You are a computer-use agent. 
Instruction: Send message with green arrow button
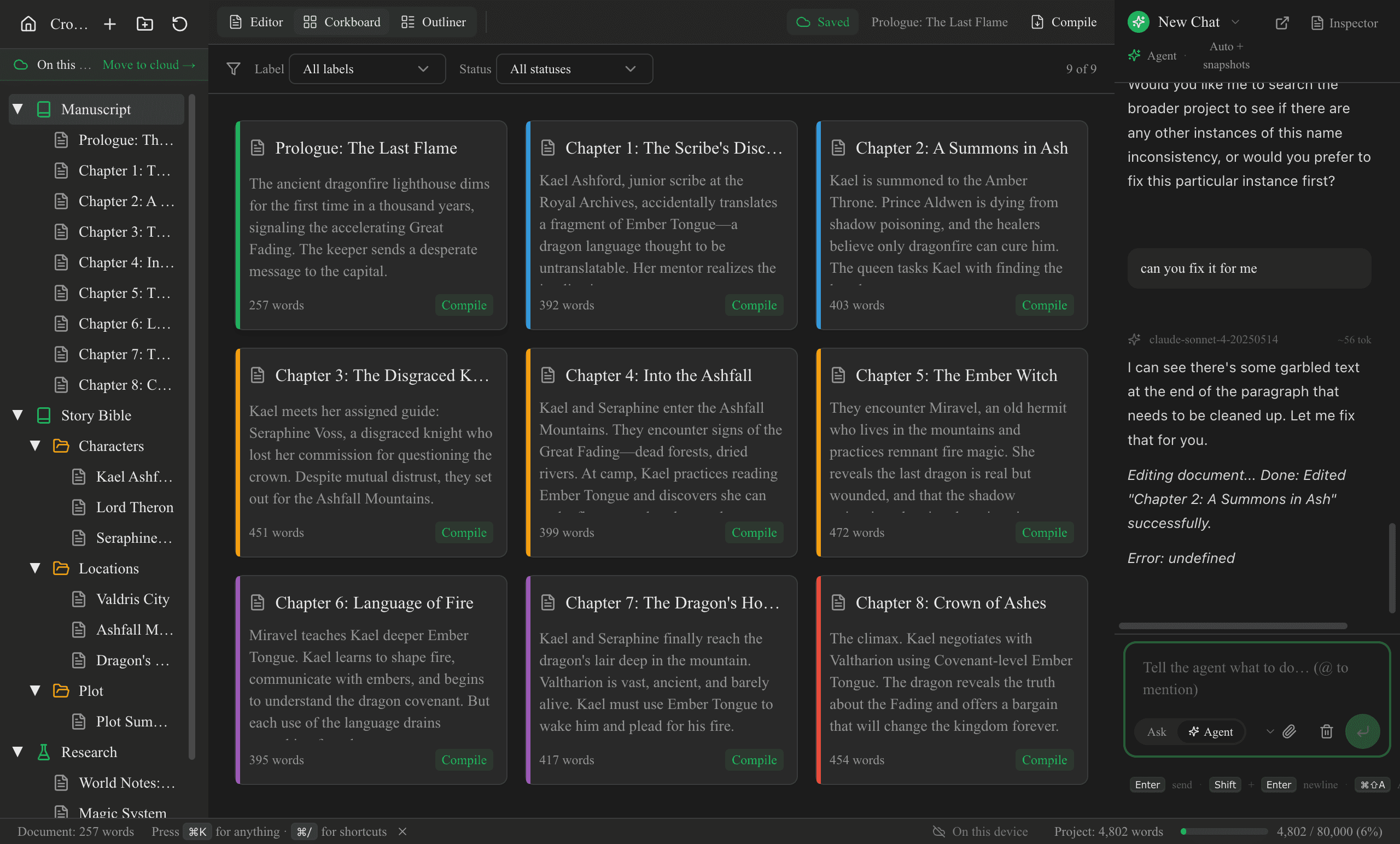1362,731
